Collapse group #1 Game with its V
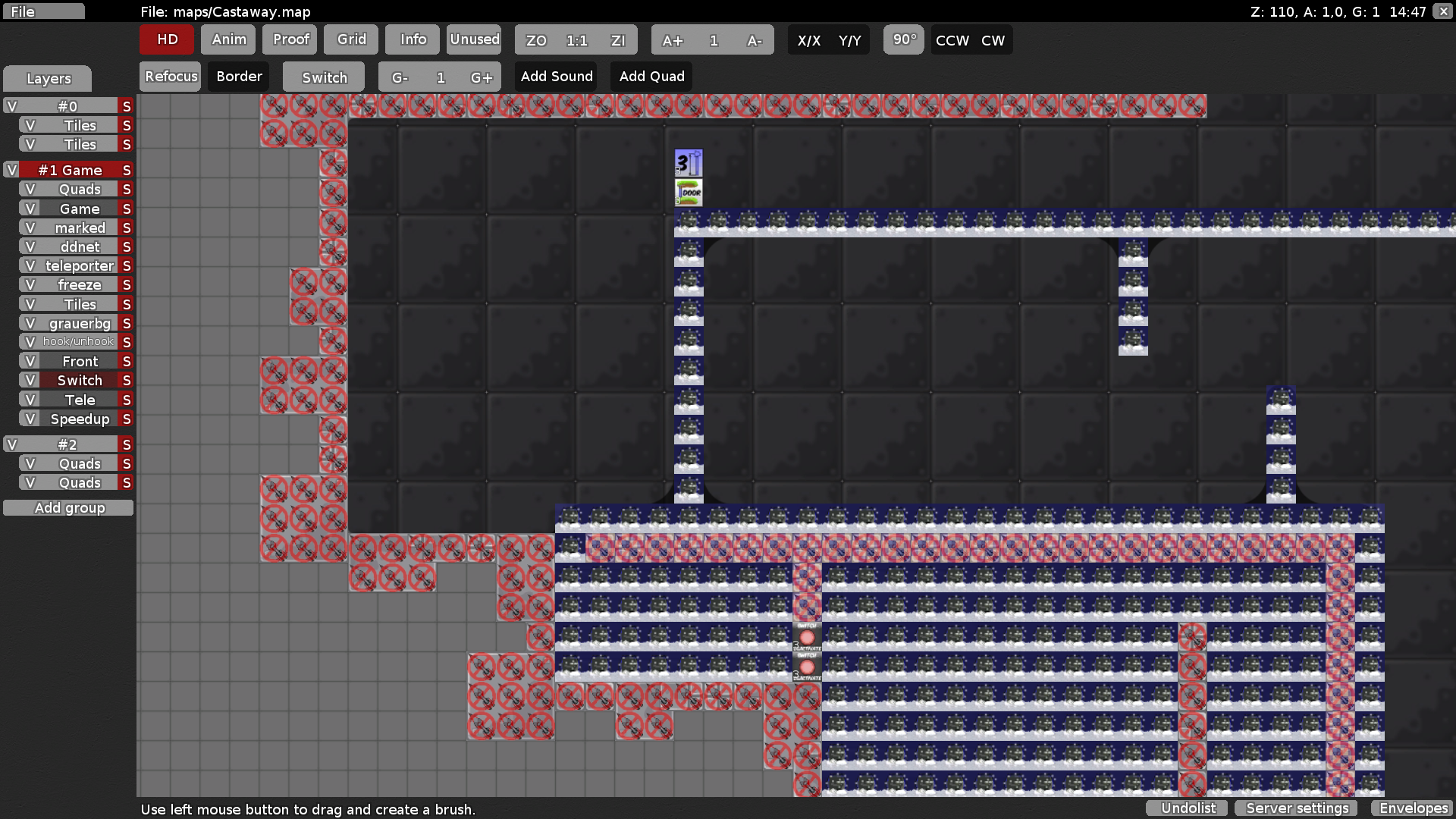Screen dimensions: 1456x819 pos(11,170)
